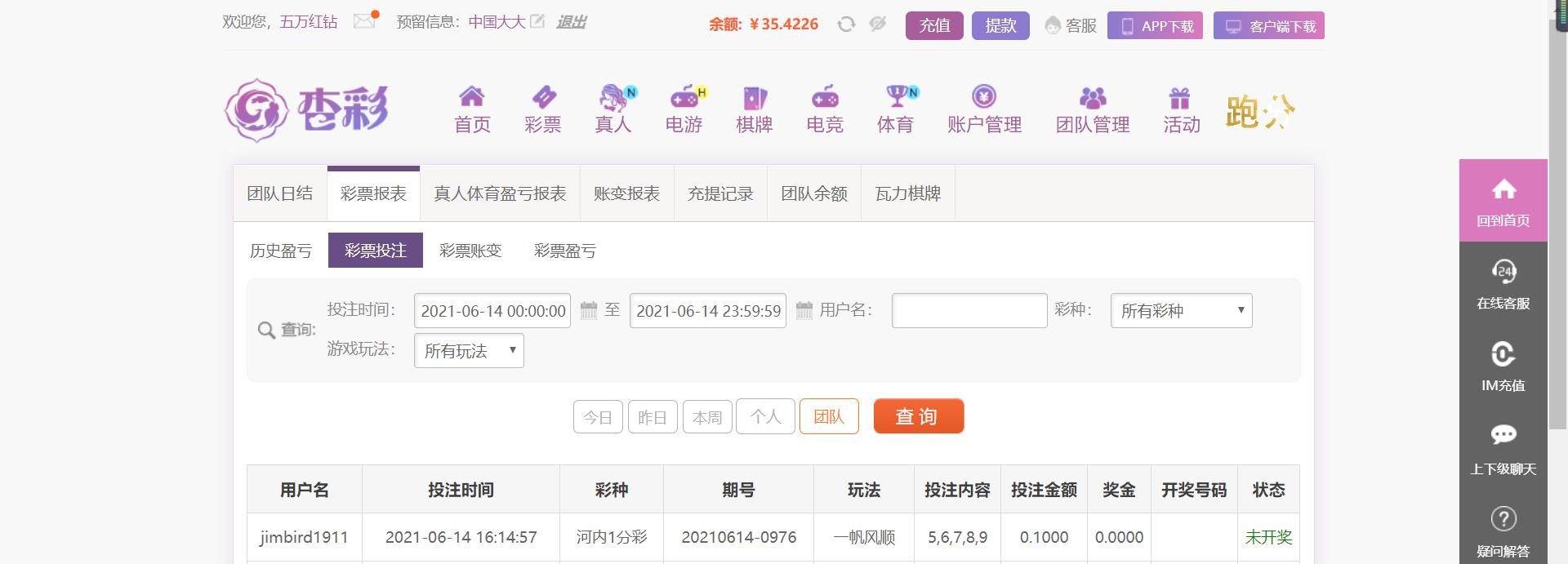This screenshot has width=1568, height=564.
Task: Switch to 团队日结 tab
Action: [x=280, y=193]
